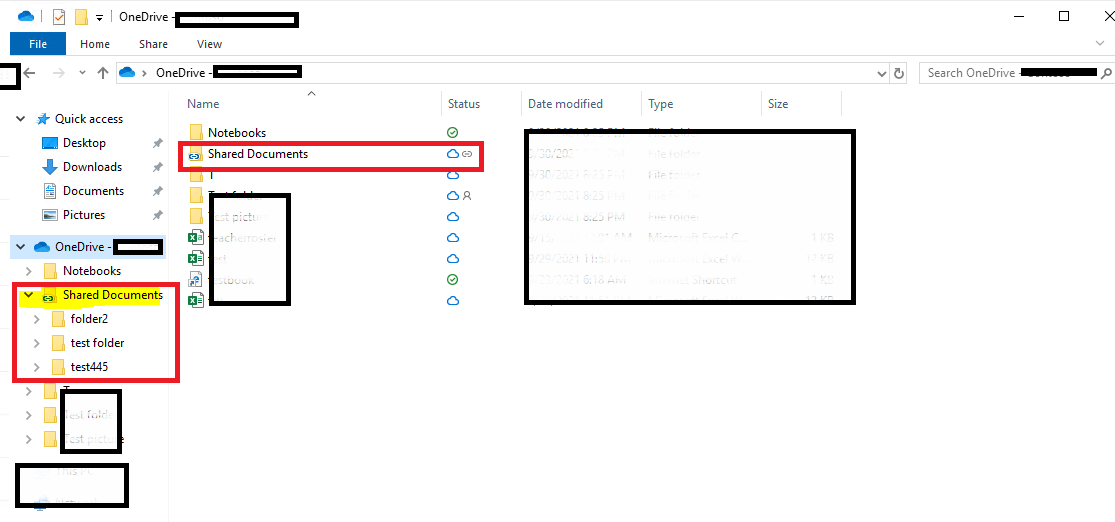Sort by the Name column header
1115x522 pixels.
pos(203,104)
